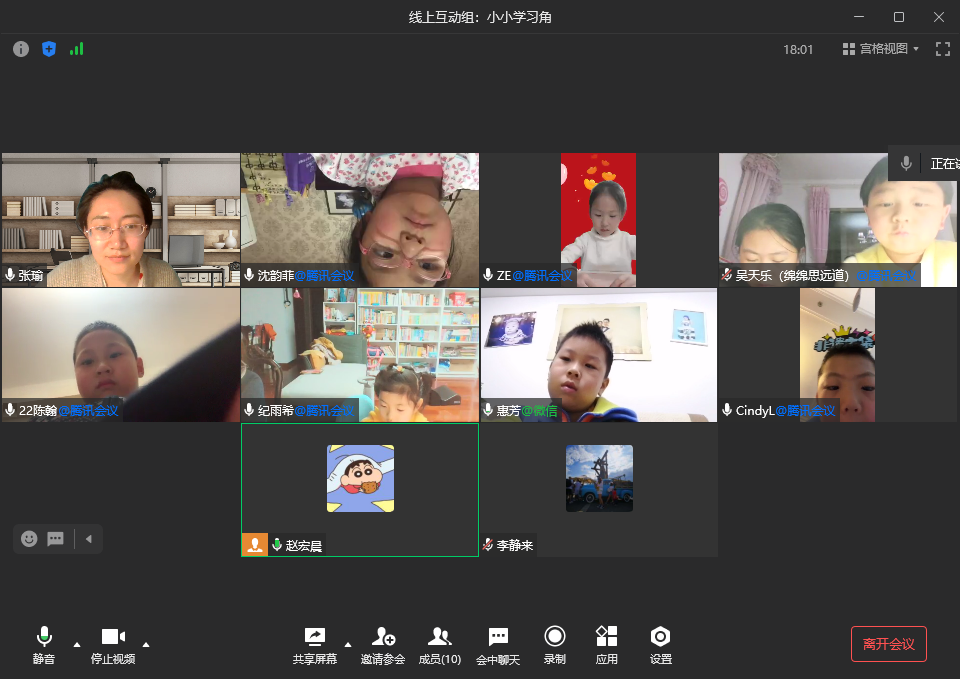
Task: Click microphone icon next to ZE name
Action: 488,275
